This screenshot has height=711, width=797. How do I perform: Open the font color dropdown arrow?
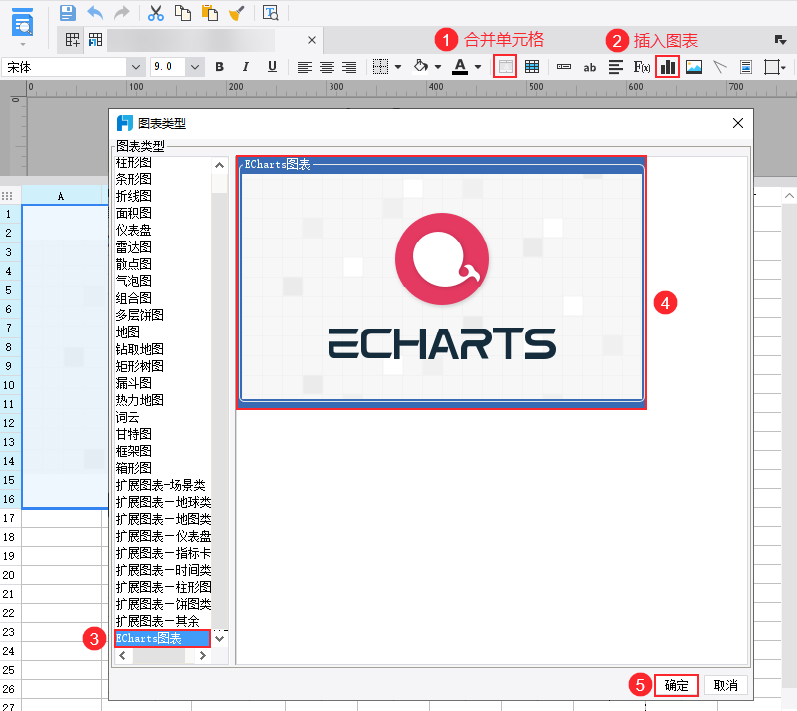(x=478, y=67)
